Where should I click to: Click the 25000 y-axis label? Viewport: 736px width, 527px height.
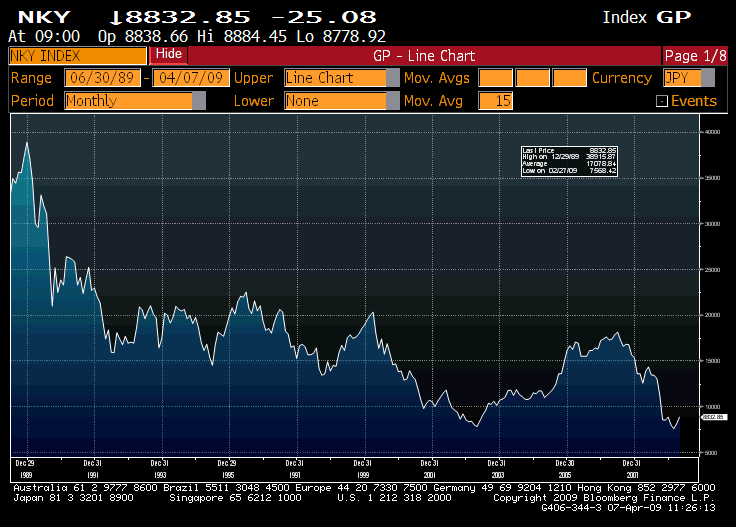pos(713,270)
